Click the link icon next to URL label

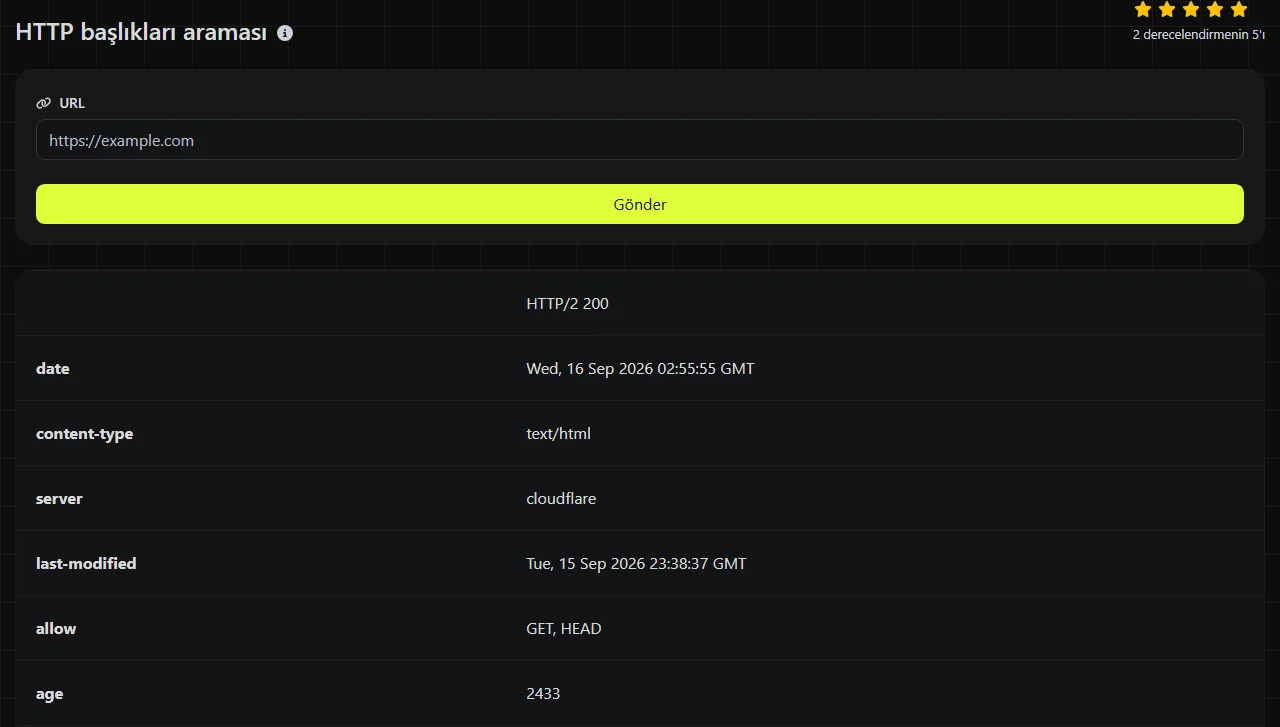pyautogui.click(x=43, y=103)
